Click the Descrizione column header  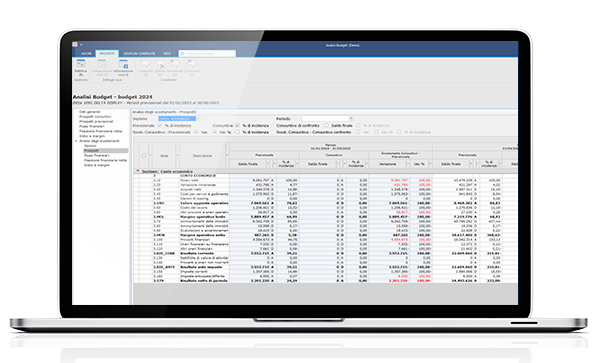(202, 156)
